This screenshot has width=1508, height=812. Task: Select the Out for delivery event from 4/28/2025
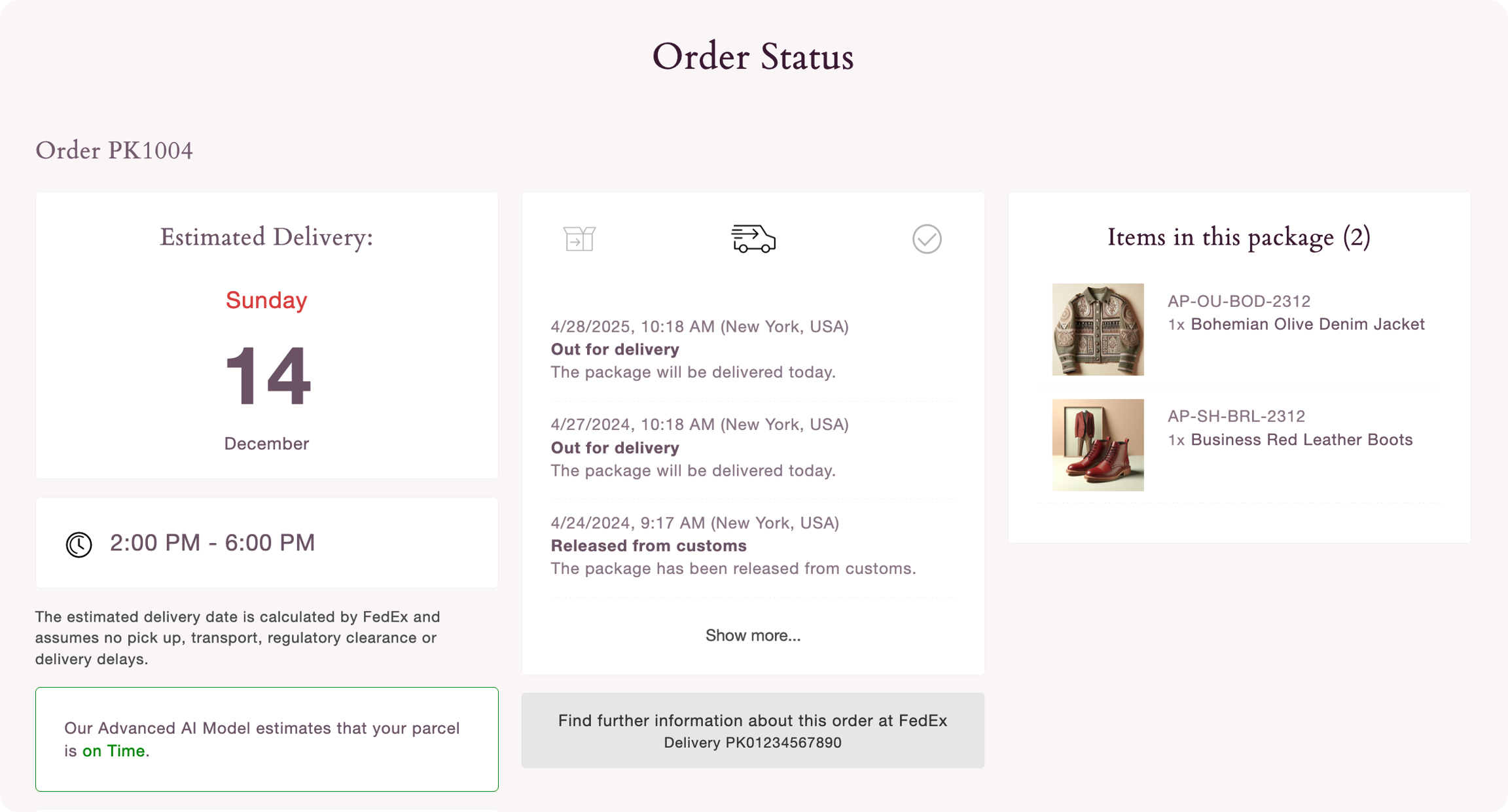[615, 349]
